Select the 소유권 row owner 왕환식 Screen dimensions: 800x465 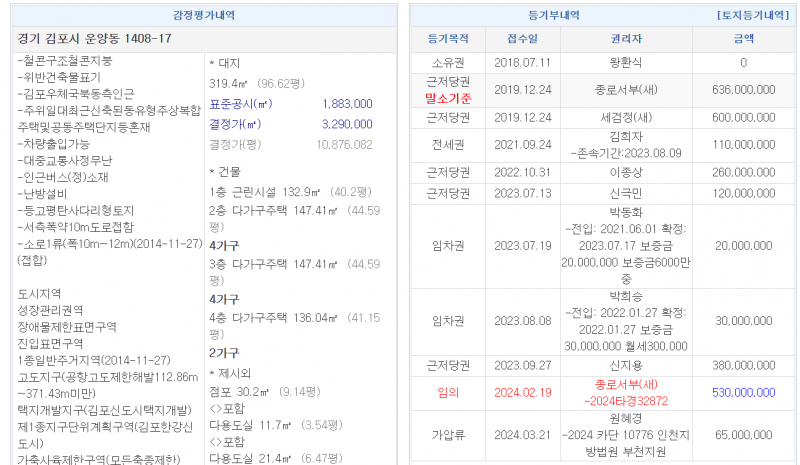(622, 63)
